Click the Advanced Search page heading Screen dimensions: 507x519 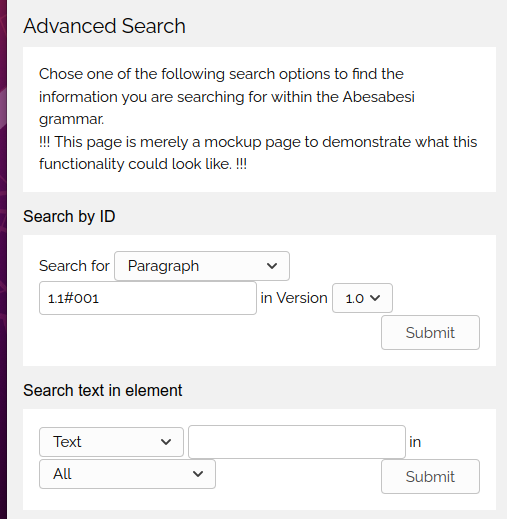point(104,26)
